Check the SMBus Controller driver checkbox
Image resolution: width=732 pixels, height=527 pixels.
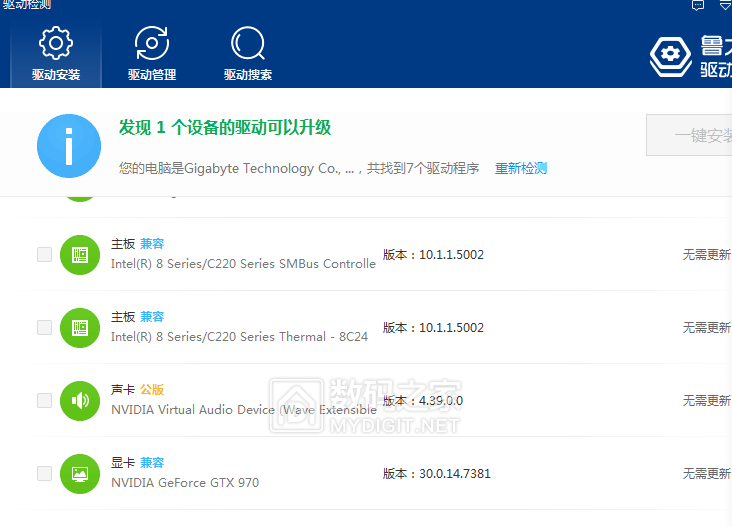(44, 254)
